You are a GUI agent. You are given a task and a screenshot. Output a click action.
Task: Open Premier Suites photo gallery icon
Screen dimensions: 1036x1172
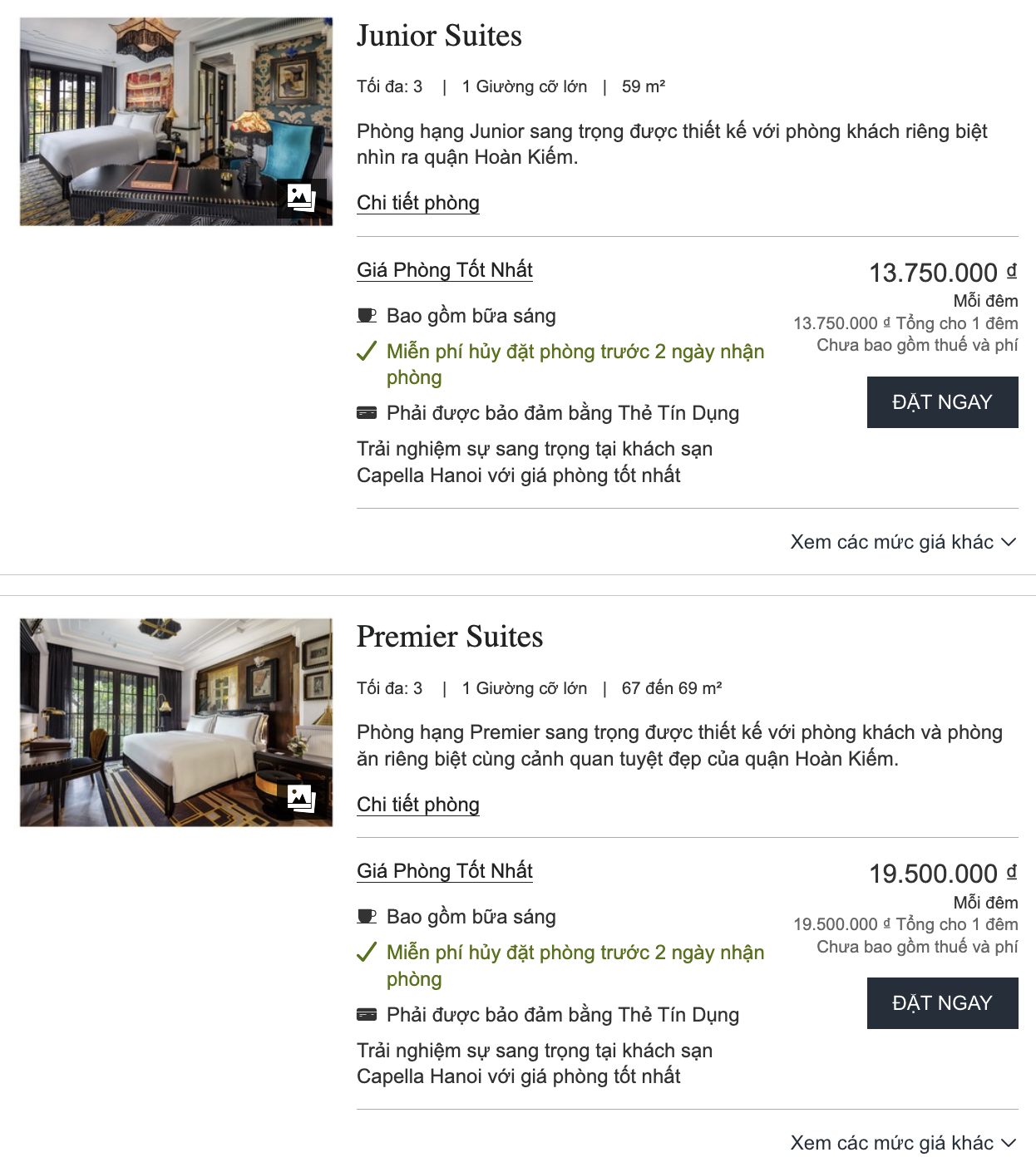(300, 799)
